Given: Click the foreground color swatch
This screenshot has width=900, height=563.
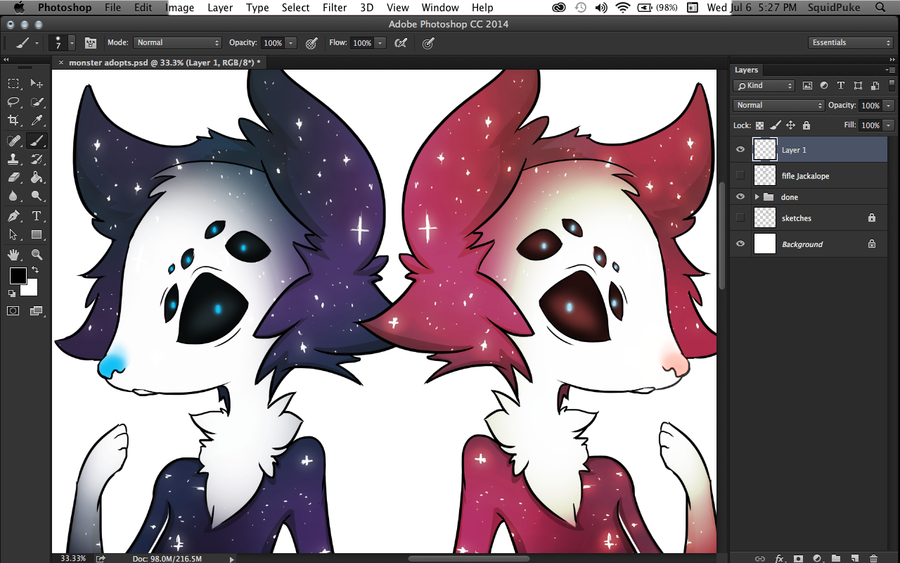Looking at the screenshot, I should point(18,275).
